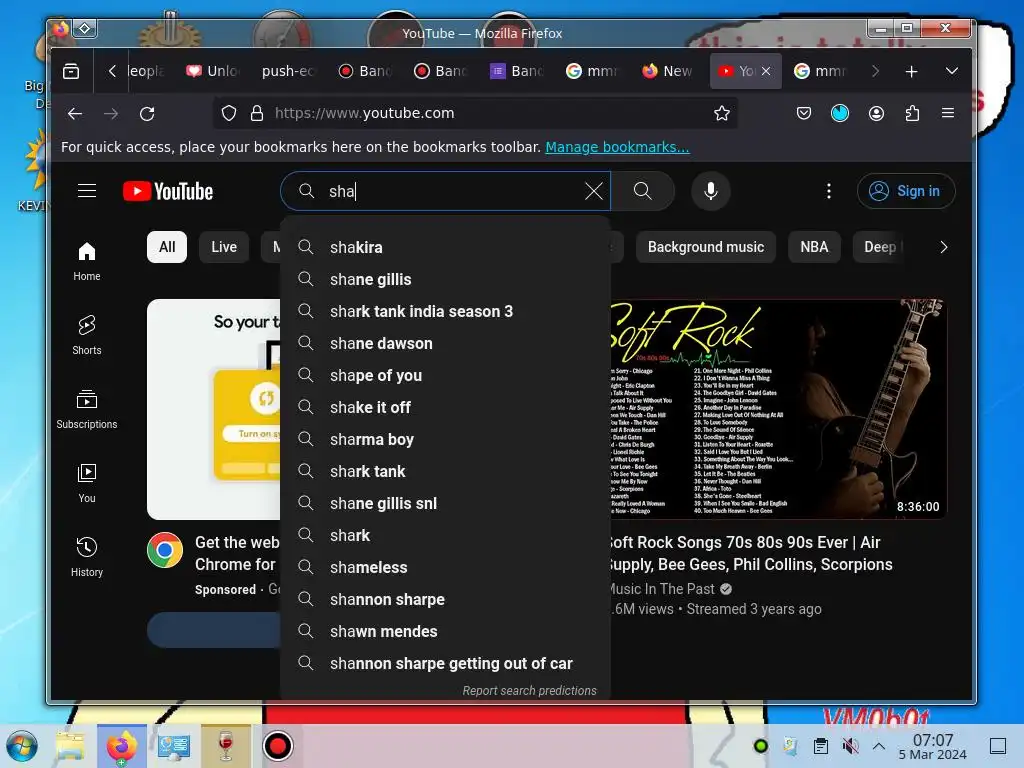Open the Soft Rock Songs video title
This screenshot has height=768, width=1024.
(749, 553)
